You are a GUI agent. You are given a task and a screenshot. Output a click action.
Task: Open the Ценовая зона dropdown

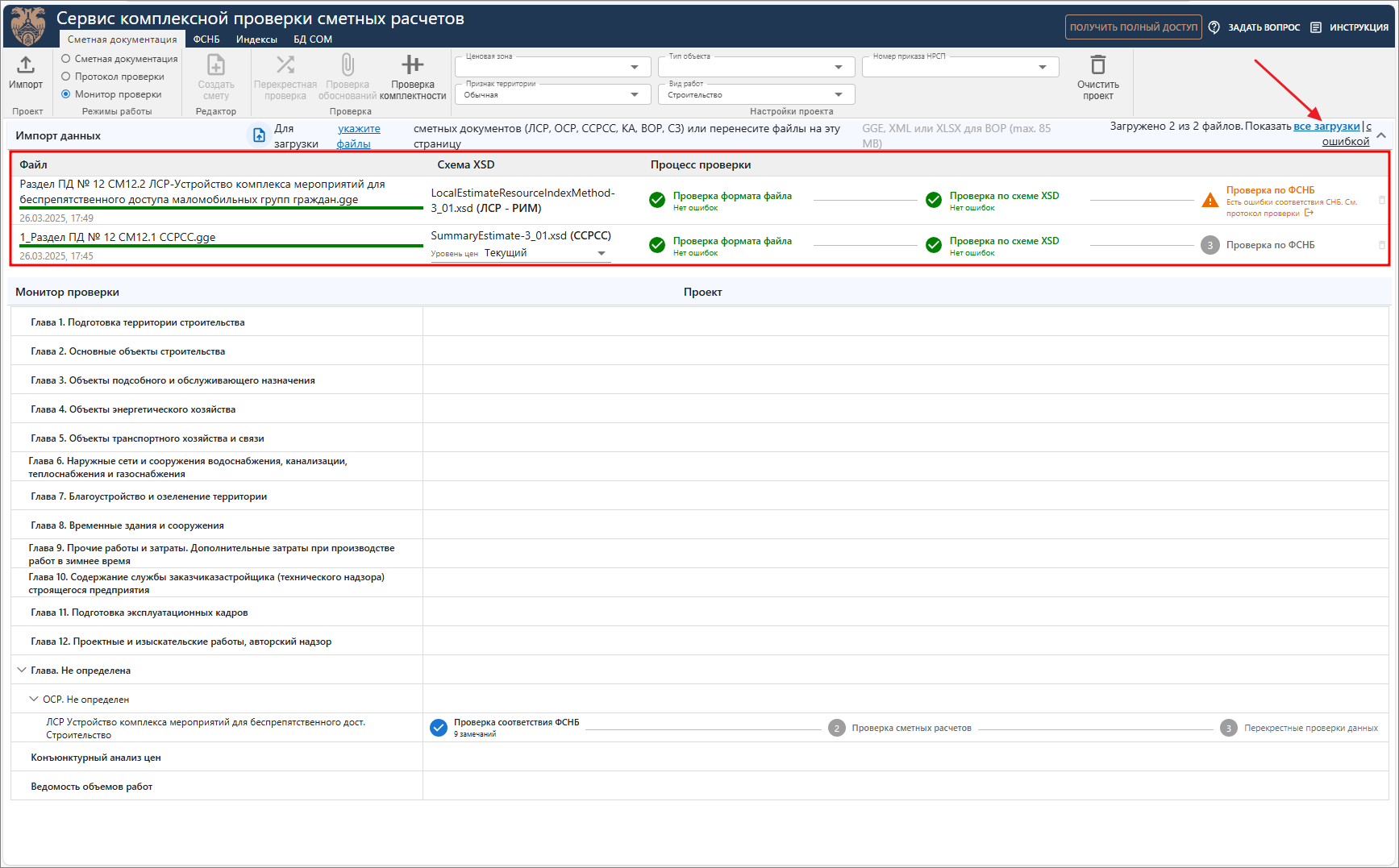634,67
